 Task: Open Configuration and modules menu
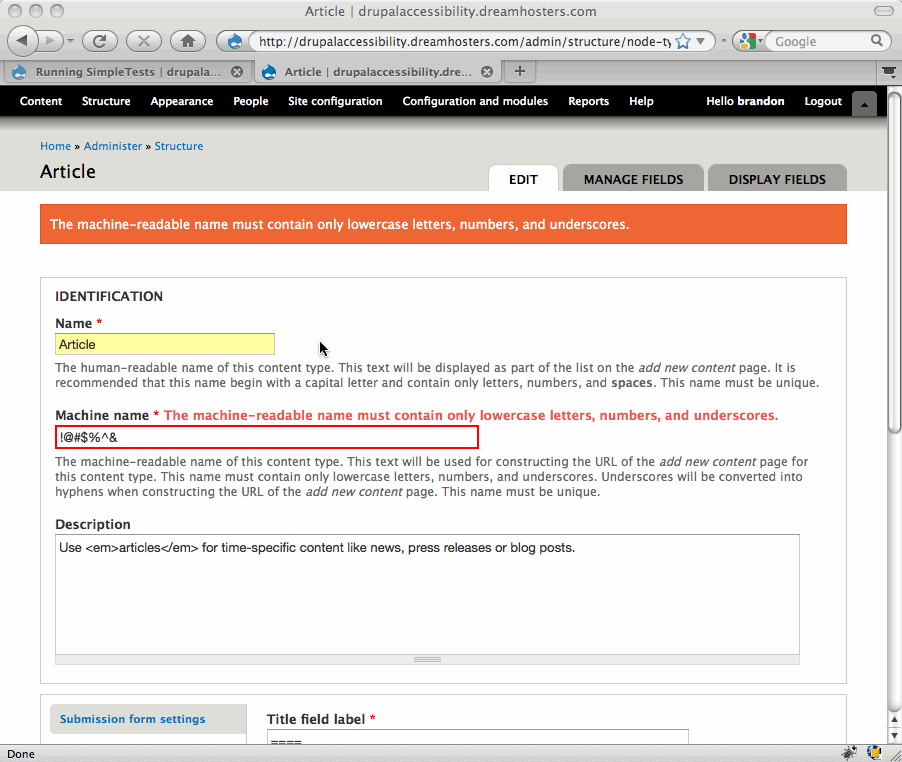(x=475, y=101)
